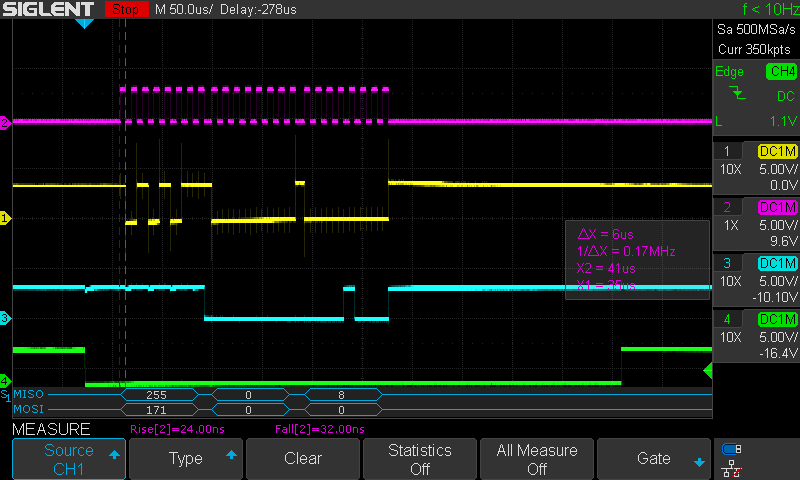Click channel 3 DC1M coupling badge
800x480 pixels.
tap(777, 263)
